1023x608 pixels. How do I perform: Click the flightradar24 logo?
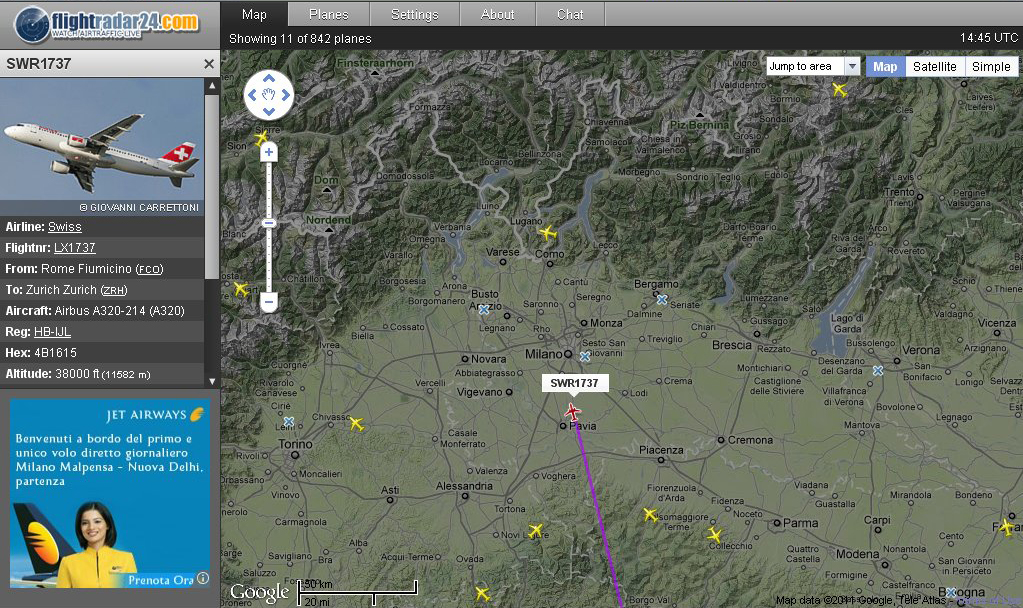108,24
